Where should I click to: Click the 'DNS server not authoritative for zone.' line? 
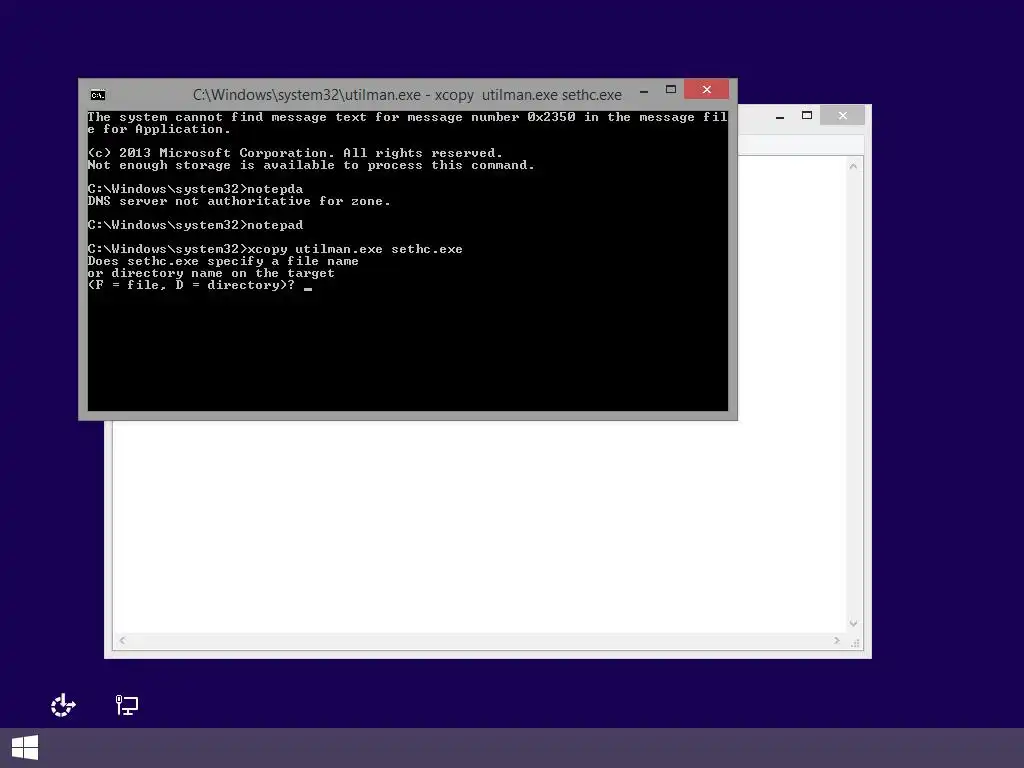coord(239,201)
